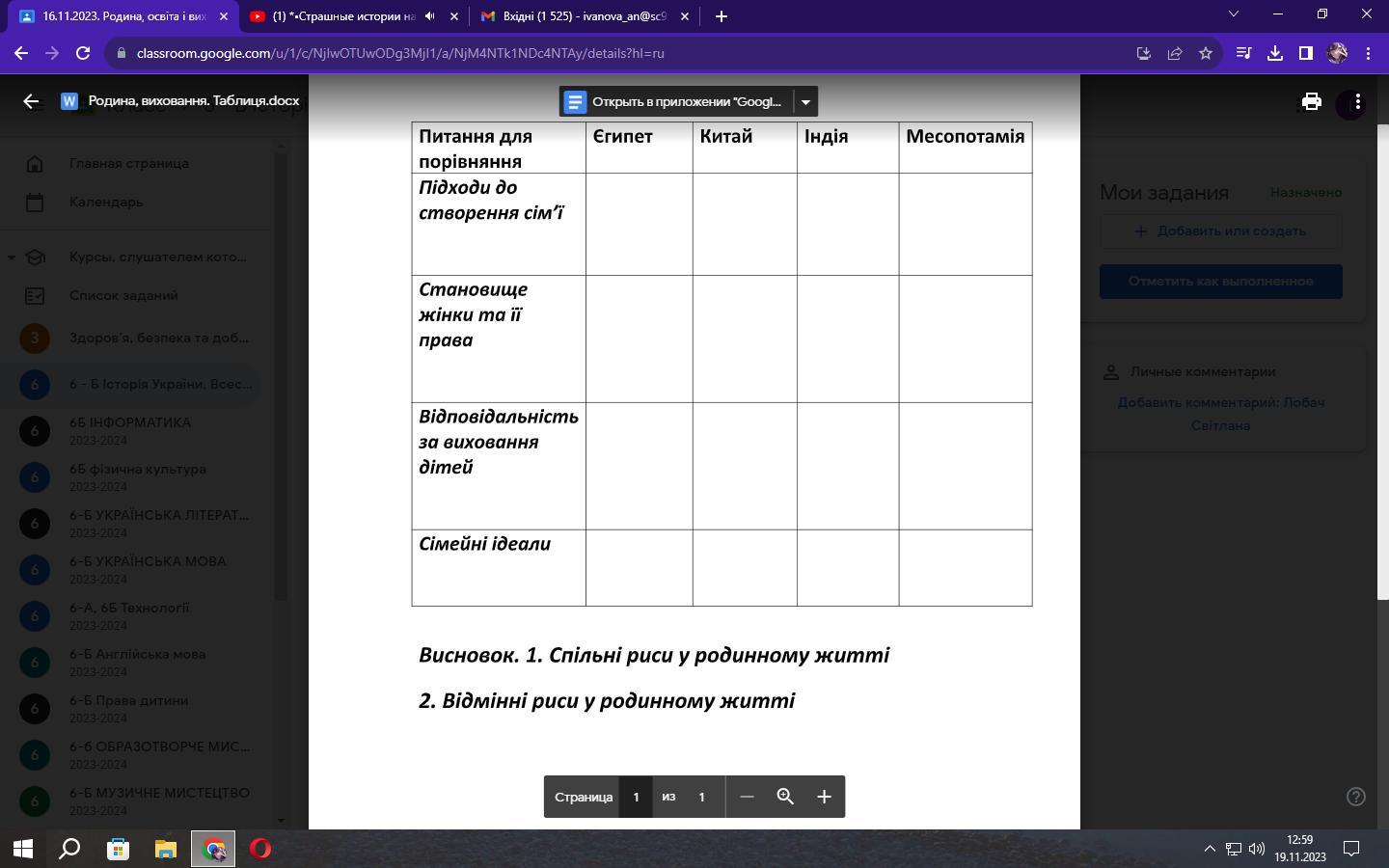Open the notification center icon

pos(1351,849)
